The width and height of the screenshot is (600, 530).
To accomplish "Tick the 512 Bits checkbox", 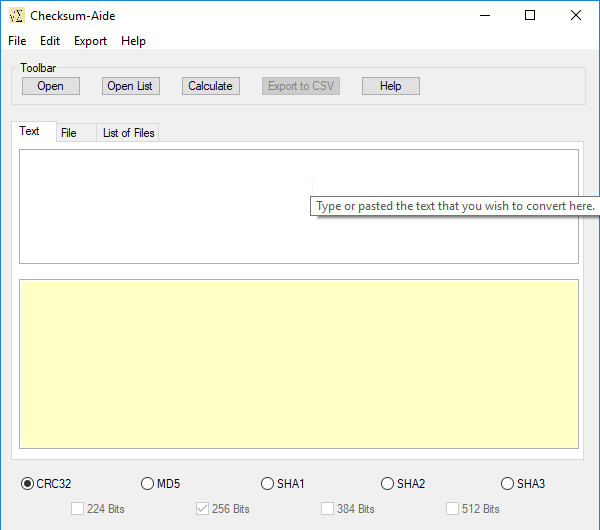I will pyautogui.click(x=473, y=509).
